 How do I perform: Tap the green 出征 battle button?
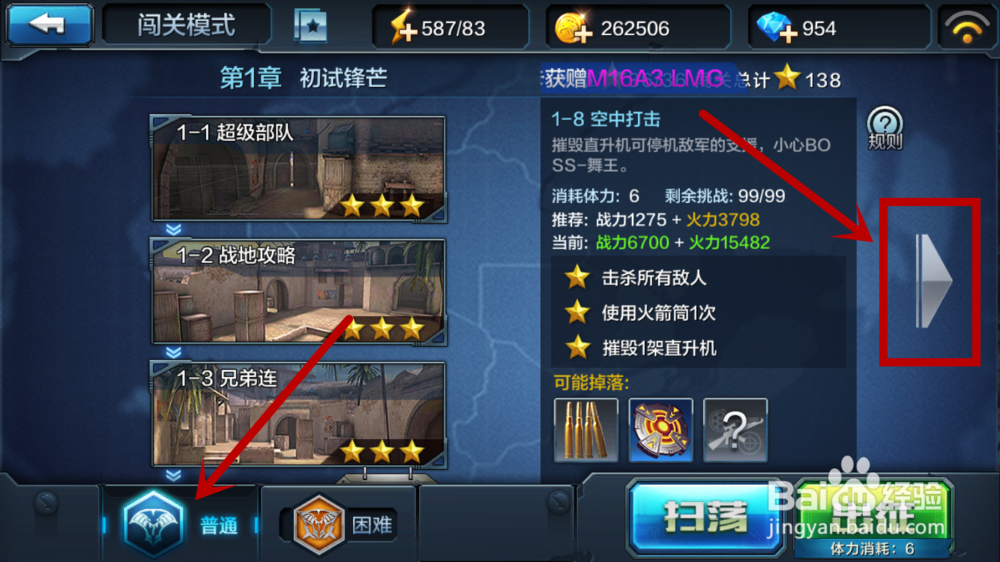click(x=874, y=518)
